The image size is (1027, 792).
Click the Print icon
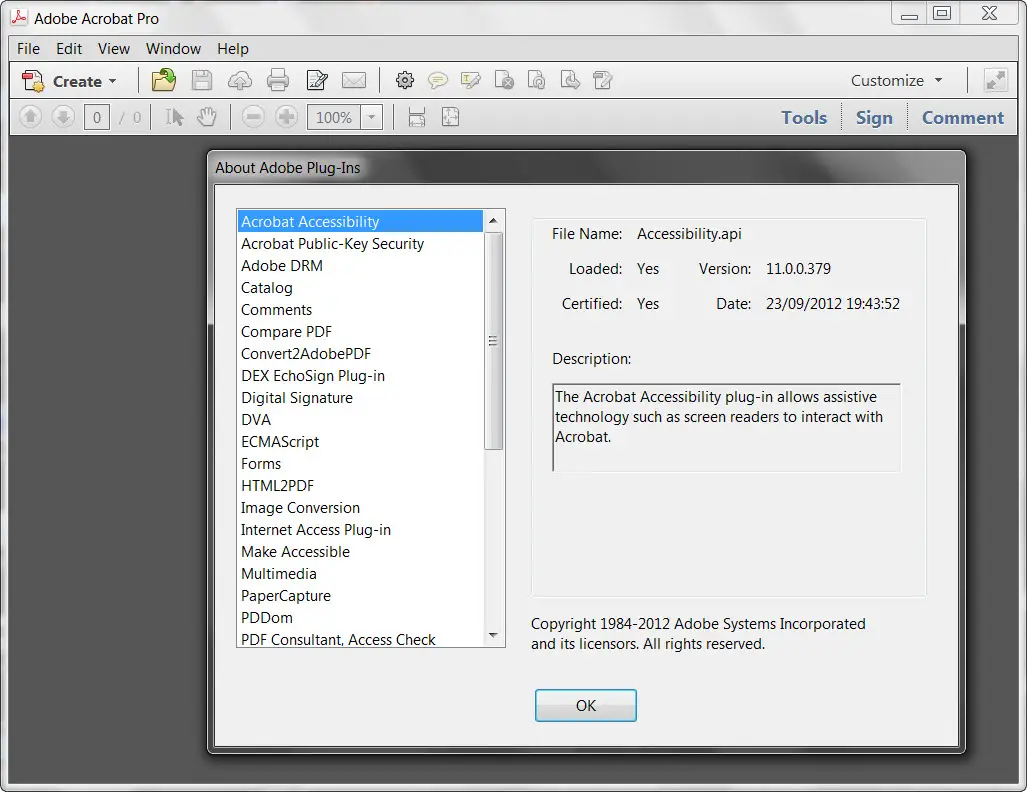click(x=278, y=80)
